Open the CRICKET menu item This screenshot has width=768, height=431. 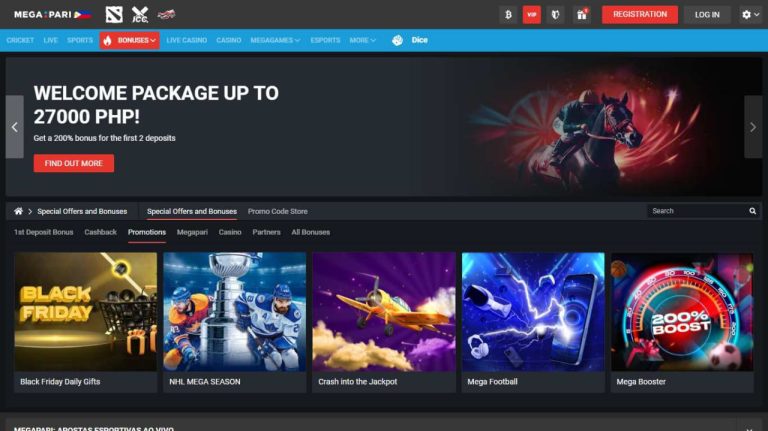20,40
